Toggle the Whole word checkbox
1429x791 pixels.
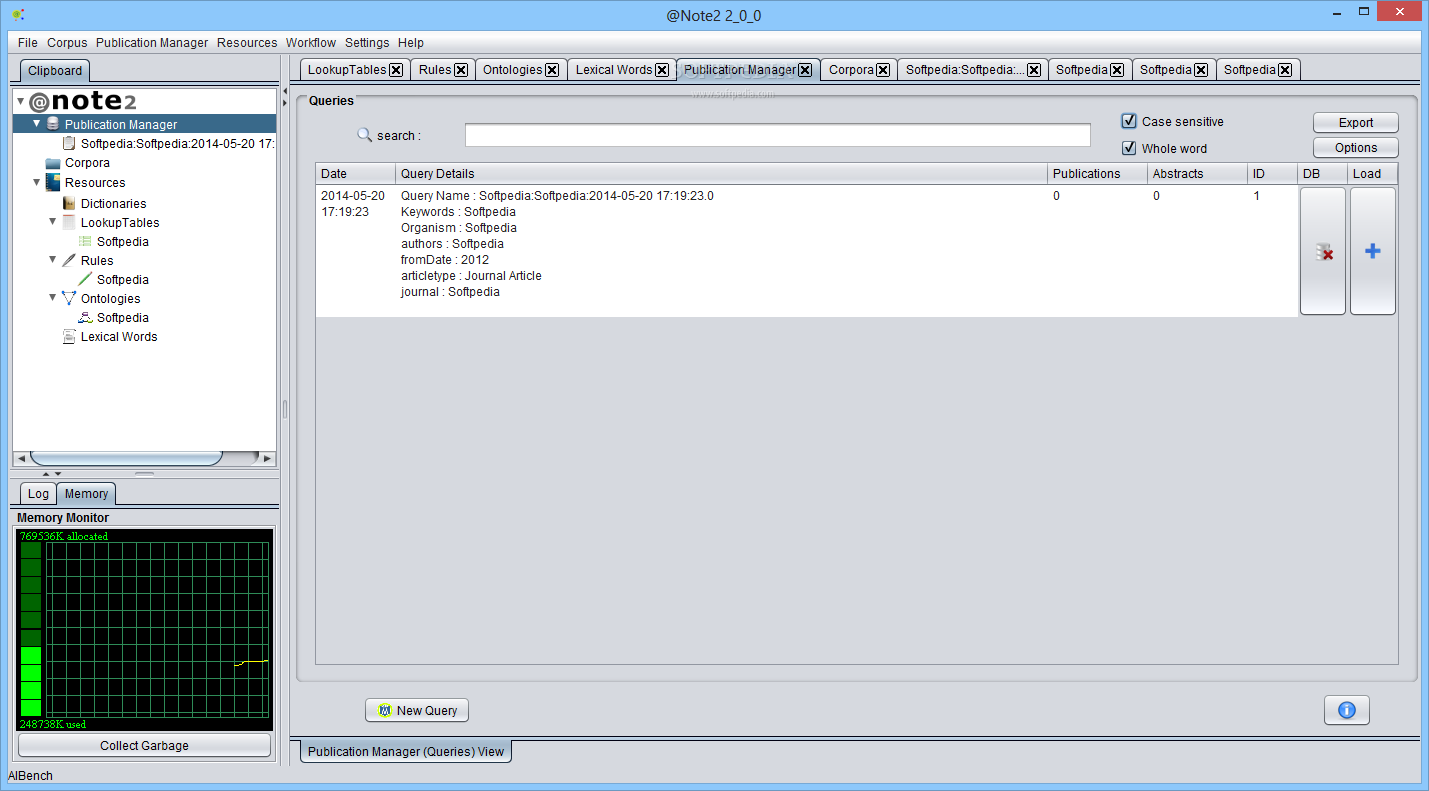[x=1129, y=148]
